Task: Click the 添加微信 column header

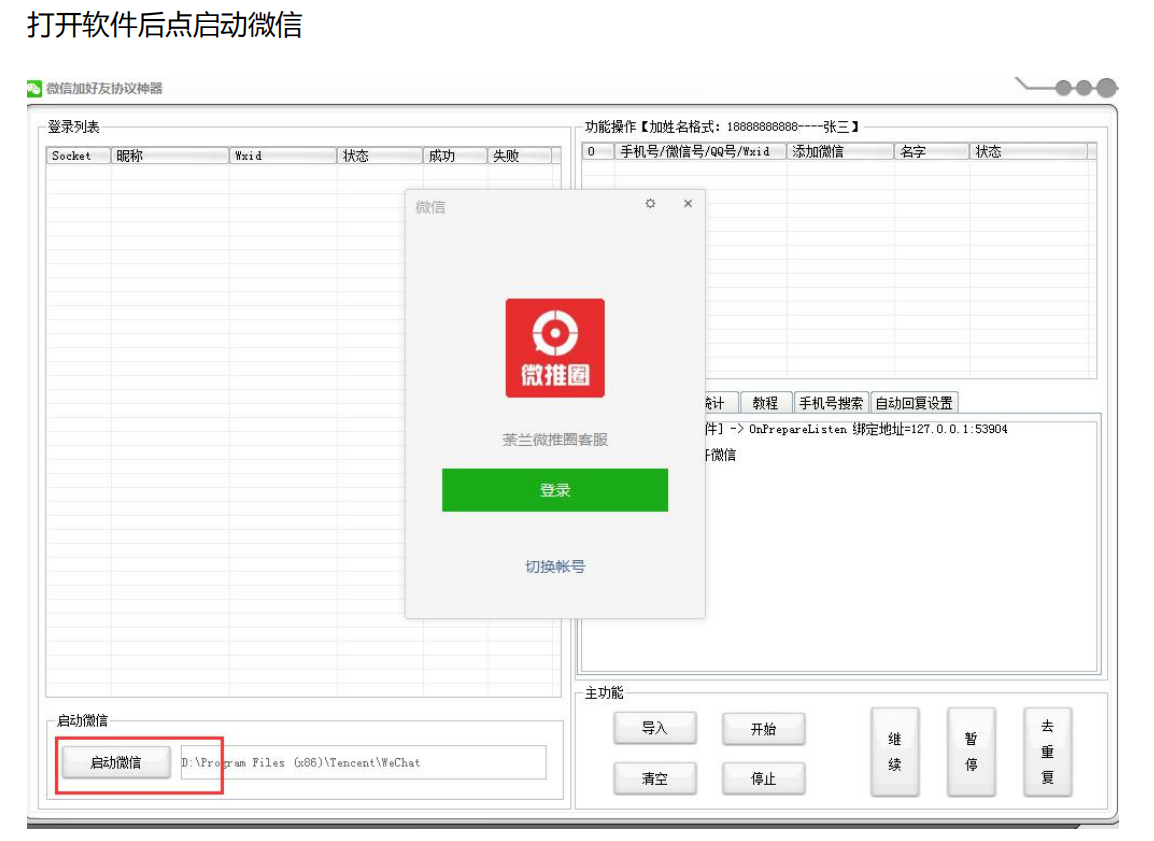Action: pyautogui.click(x=840, y=152)
